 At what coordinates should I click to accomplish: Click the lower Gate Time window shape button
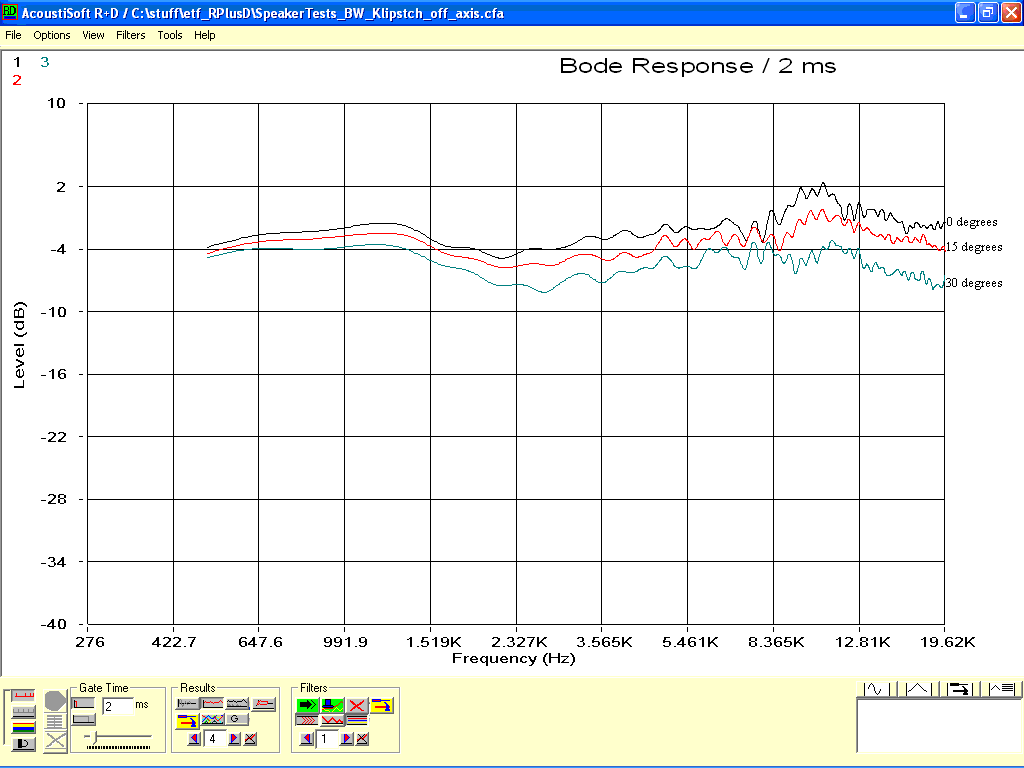coord(83,719)
